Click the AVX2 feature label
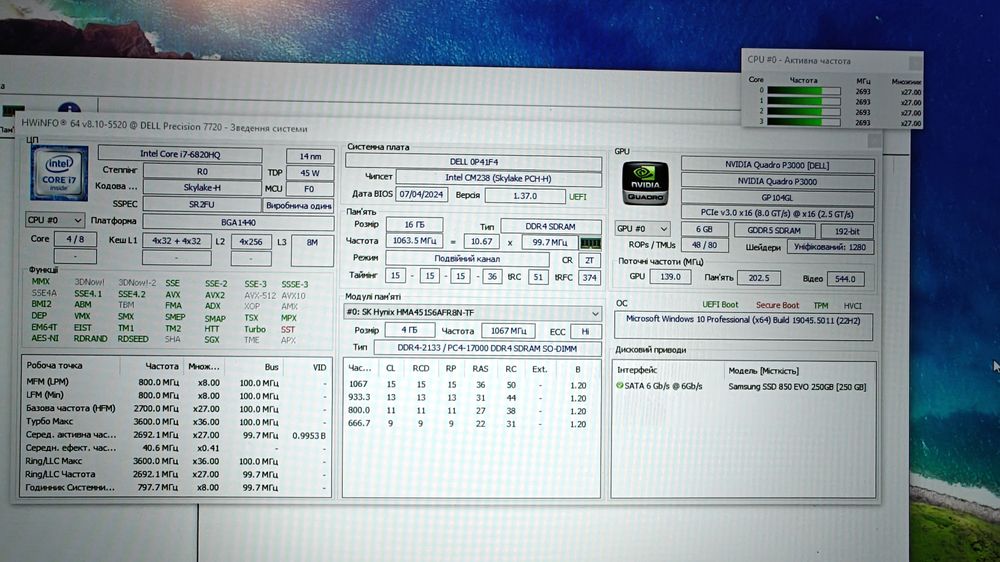 coord(214,295)
